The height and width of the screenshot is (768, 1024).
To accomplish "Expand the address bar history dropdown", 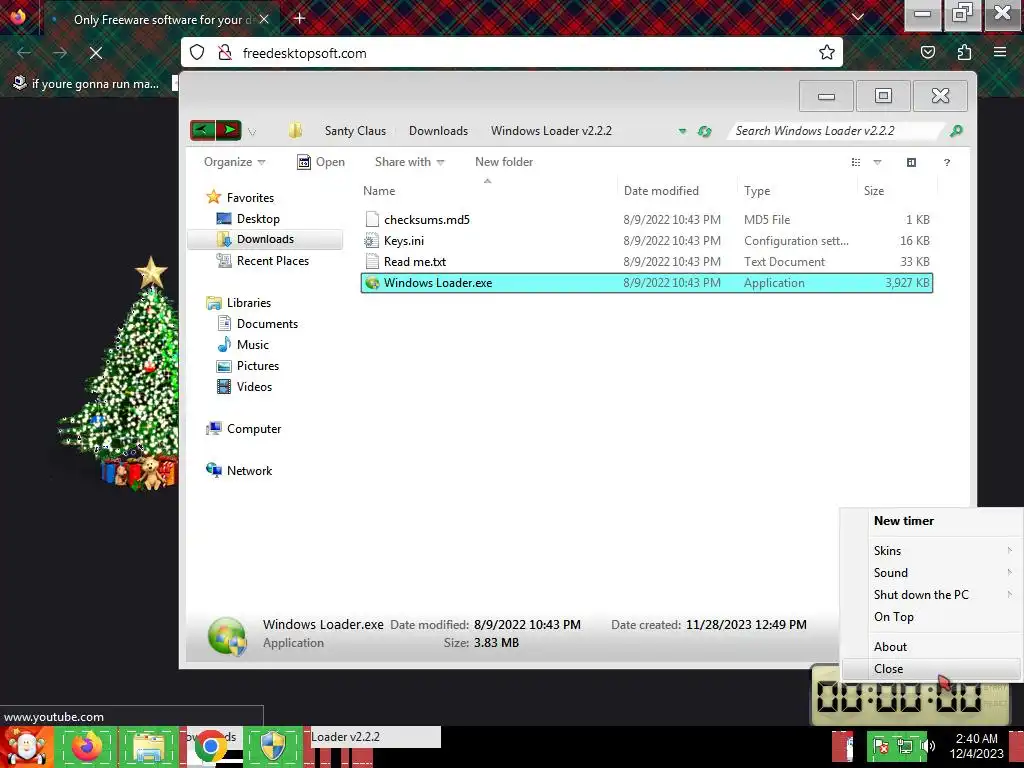I will pyautogui.click(x=682, y=131).
